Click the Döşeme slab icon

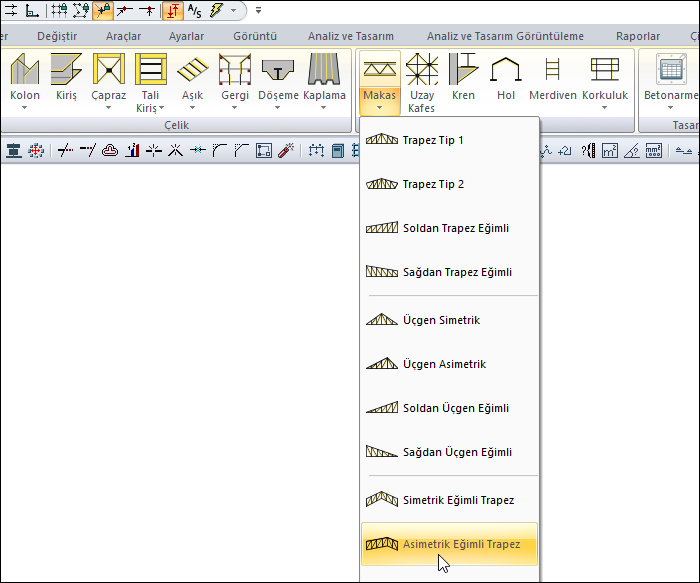point(280,71)
